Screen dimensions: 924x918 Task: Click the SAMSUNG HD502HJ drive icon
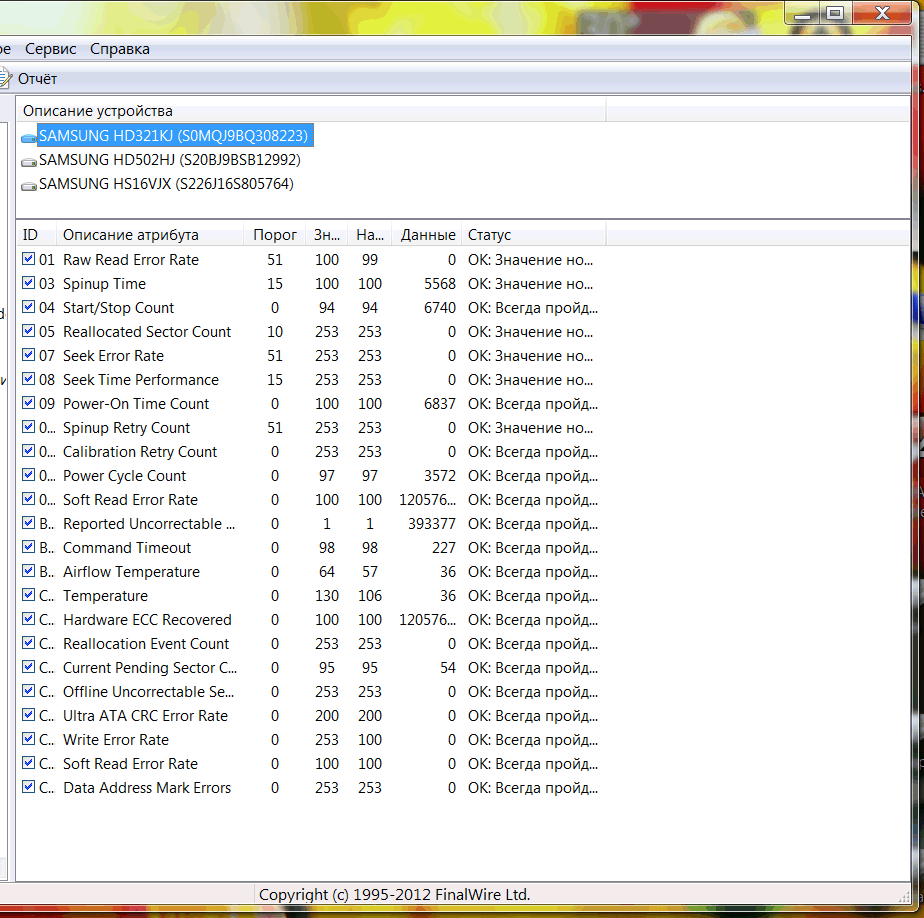pos(29,161)
